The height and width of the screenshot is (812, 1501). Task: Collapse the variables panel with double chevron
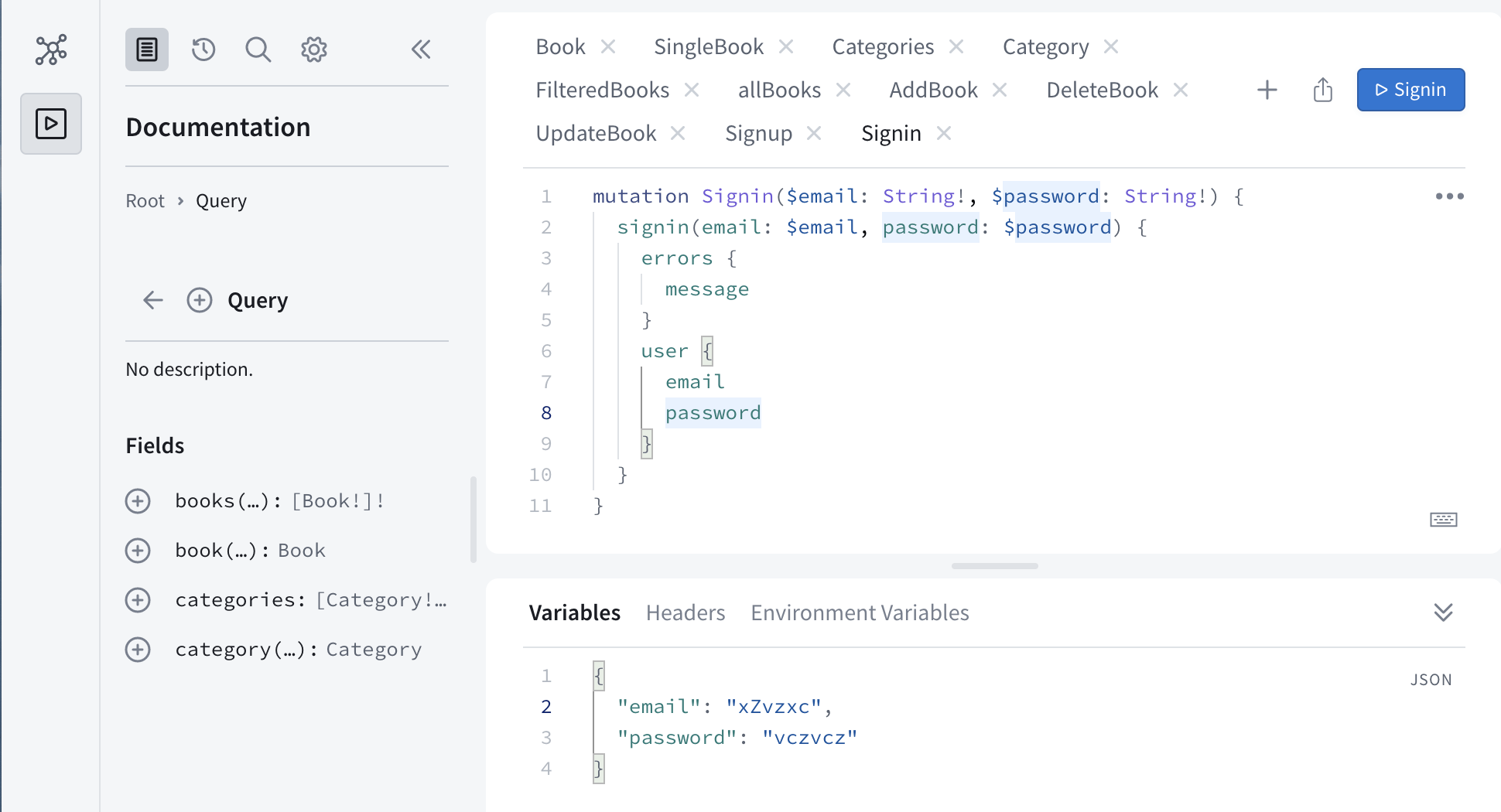click(x=1444, y=612)
